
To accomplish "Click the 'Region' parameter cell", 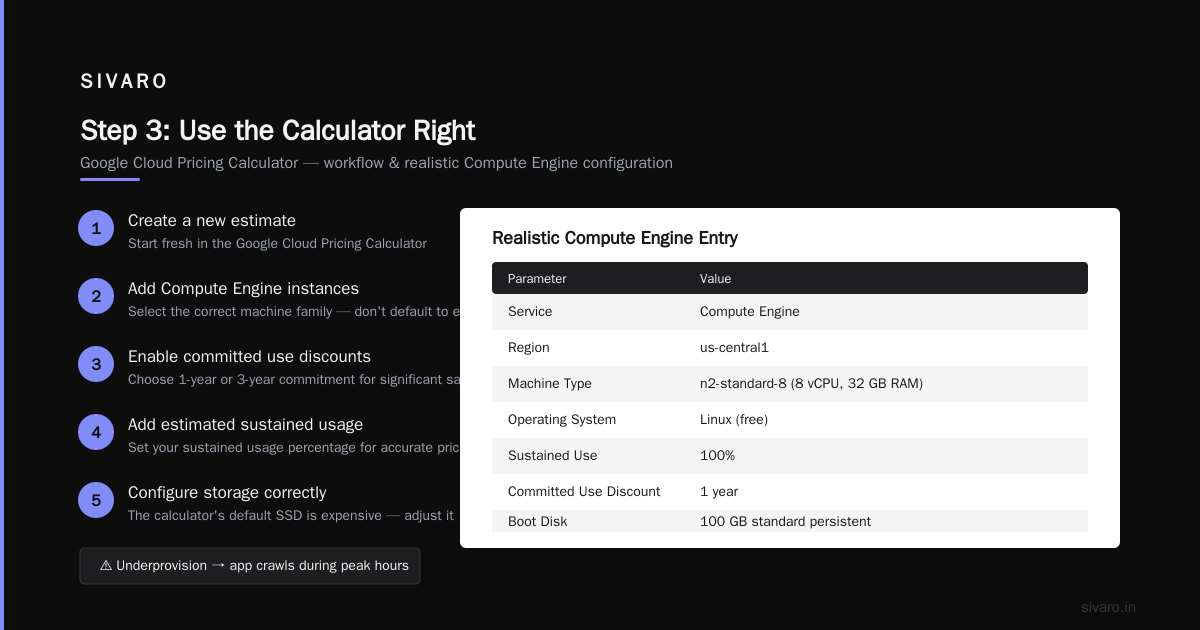I will tap(529, 348).
